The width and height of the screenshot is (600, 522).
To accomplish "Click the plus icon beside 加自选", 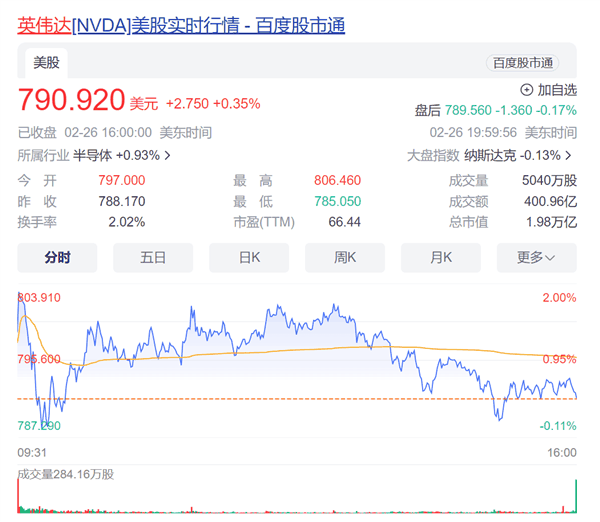I will pyautogui.click(x=527, y=90).
